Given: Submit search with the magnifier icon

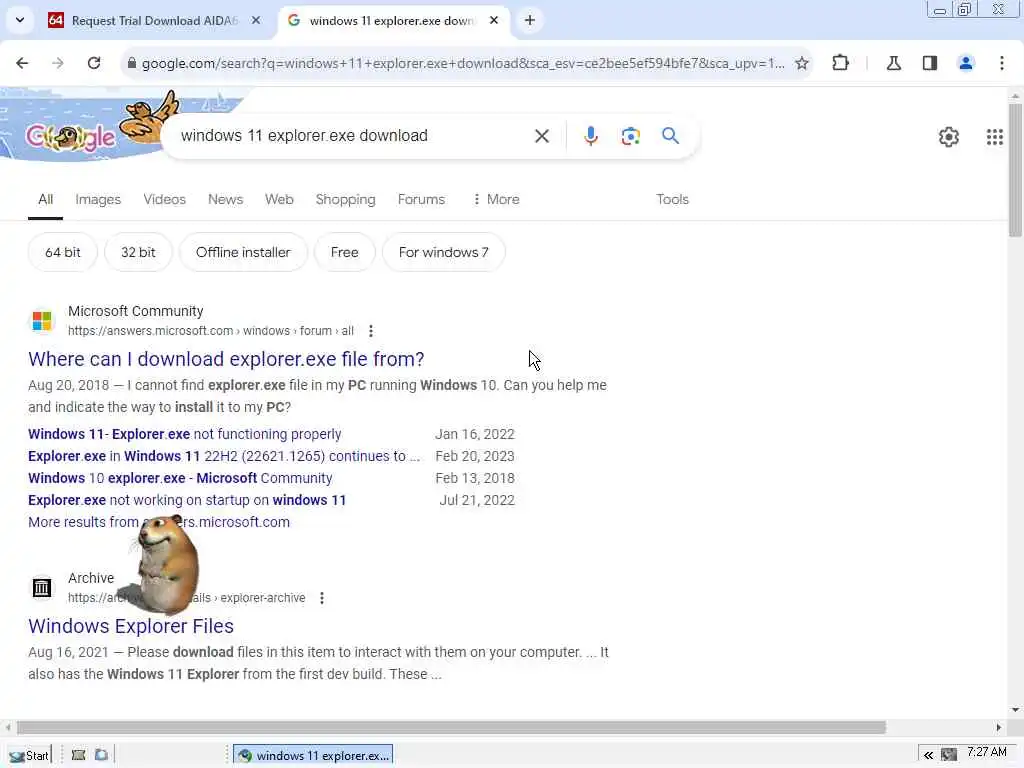Looking at the screenshot, I should (671, 136).
